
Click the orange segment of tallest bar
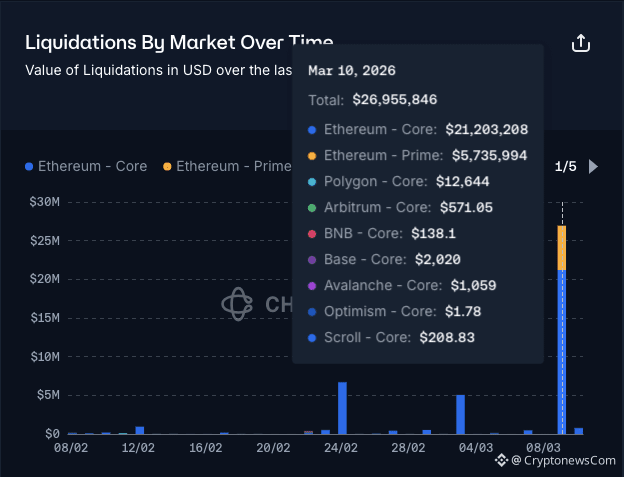click(x=562, y=247)
